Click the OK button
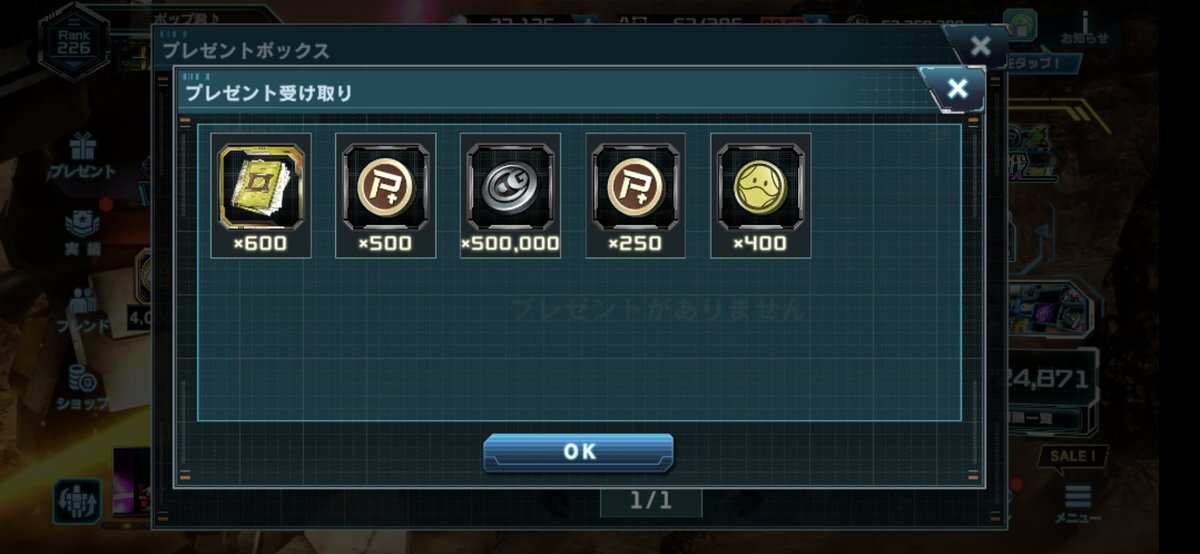 click(x=578, y=452)
